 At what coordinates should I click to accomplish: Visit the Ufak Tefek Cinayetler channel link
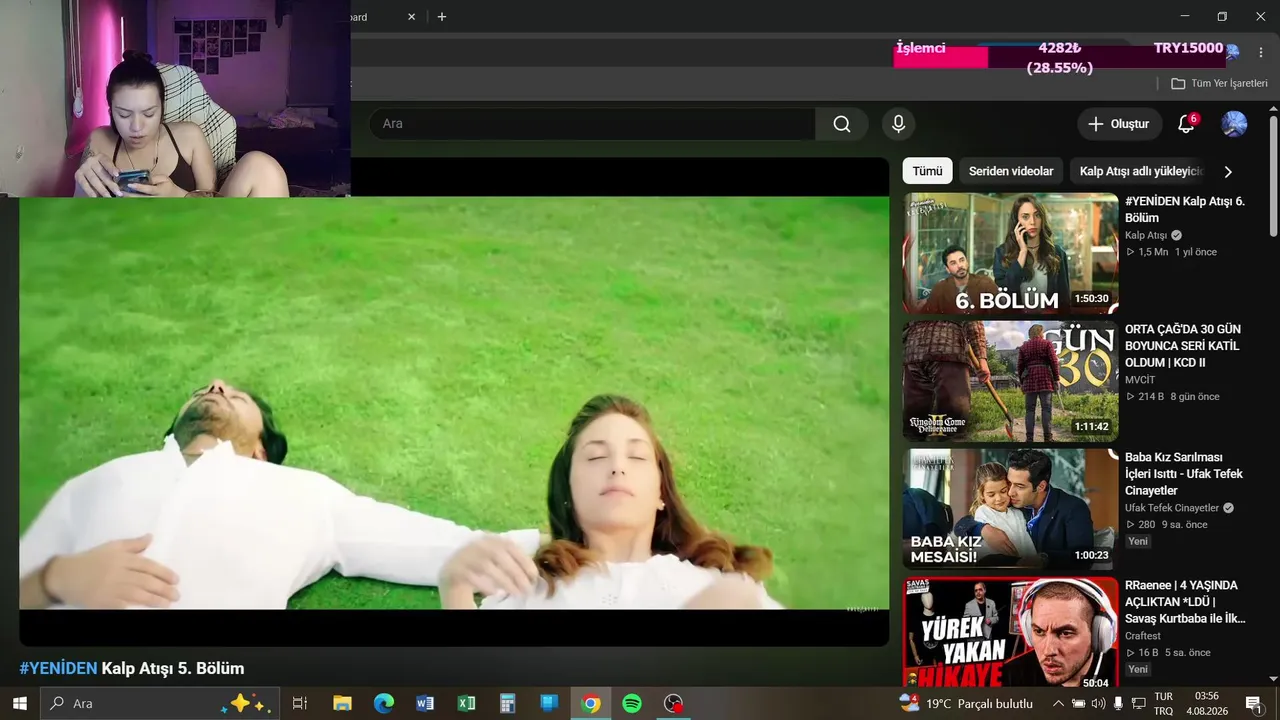point(1172,508)
